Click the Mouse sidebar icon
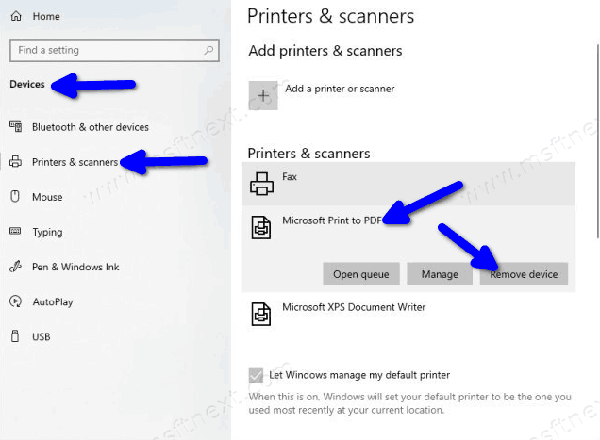This screenshot has height=440, width=600. click(15, 196)
